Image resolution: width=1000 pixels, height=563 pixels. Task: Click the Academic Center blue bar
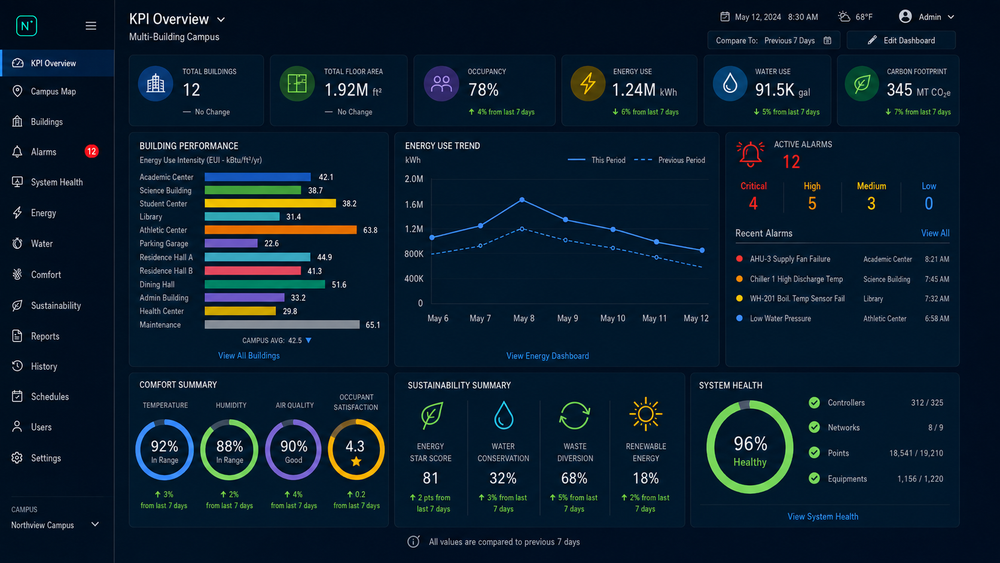258,177
